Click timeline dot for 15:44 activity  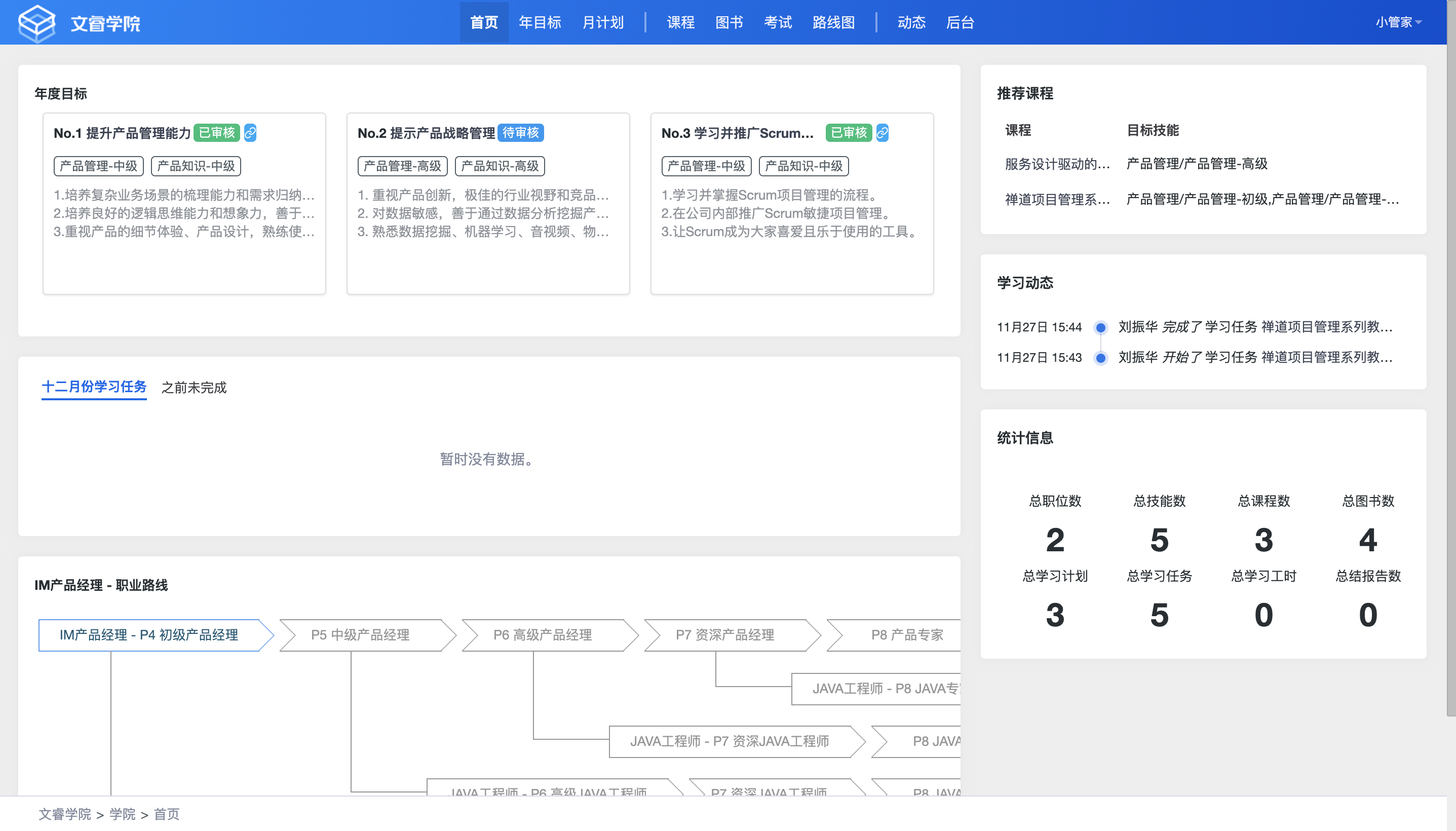click(1100, 328)
